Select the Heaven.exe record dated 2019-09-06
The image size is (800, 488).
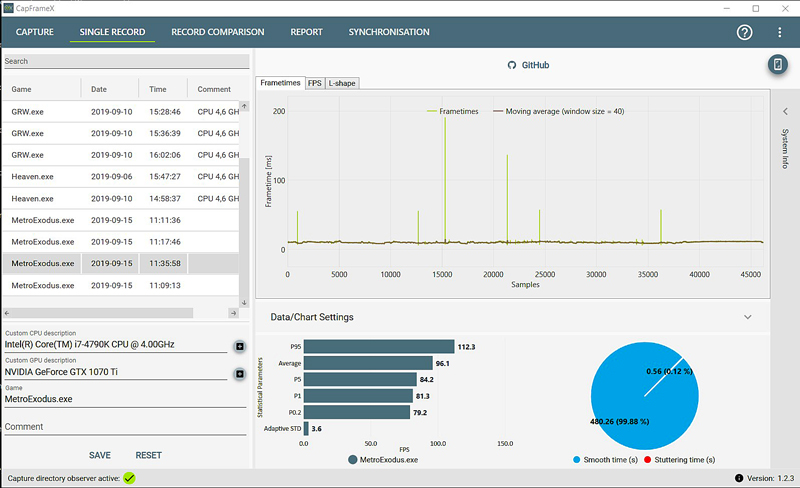(121, 177)
